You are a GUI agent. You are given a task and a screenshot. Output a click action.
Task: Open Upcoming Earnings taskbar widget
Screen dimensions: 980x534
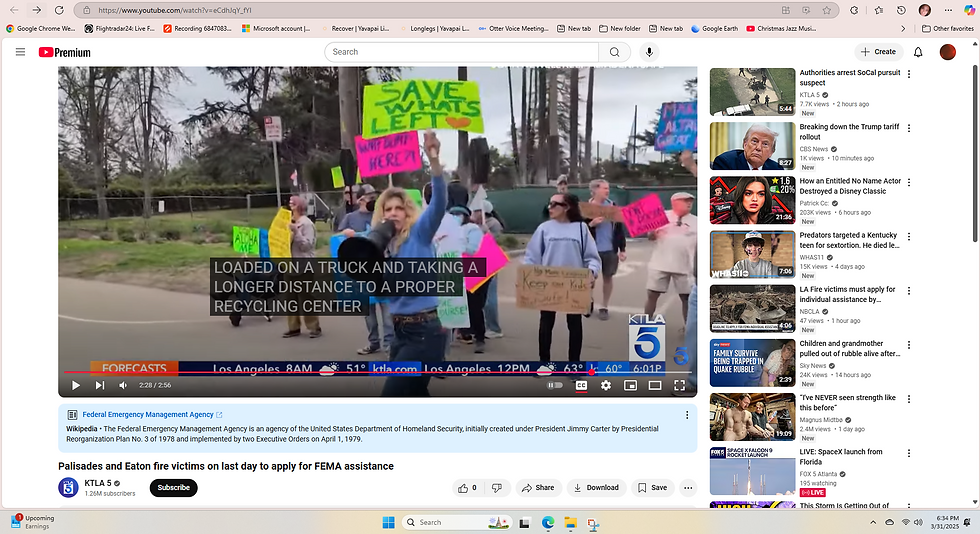[32, 522]
